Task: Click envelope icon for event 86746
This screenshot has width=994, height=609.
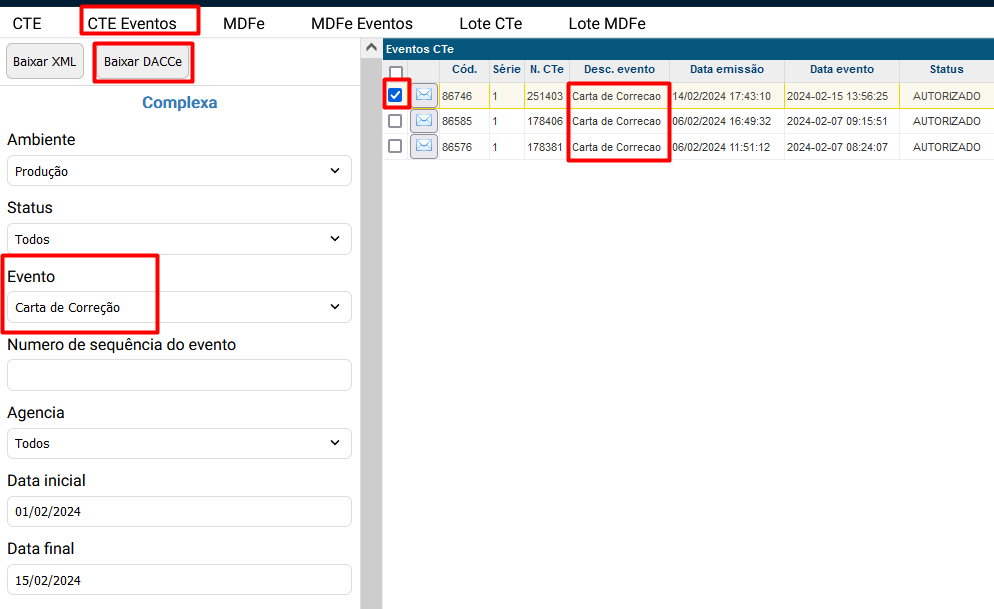Action: [x=424, y=95]
